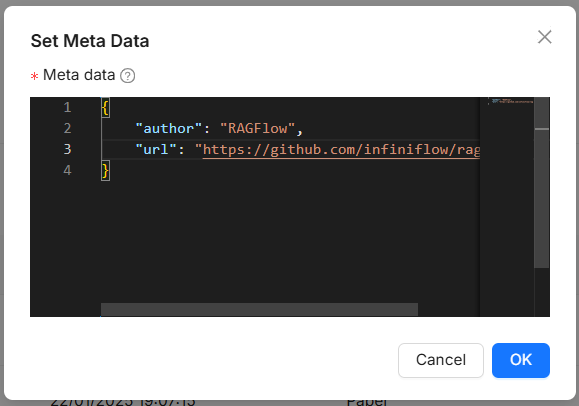Click the opening curly brace on line 1
Viewport: 579px width, 406px height.
105,108
